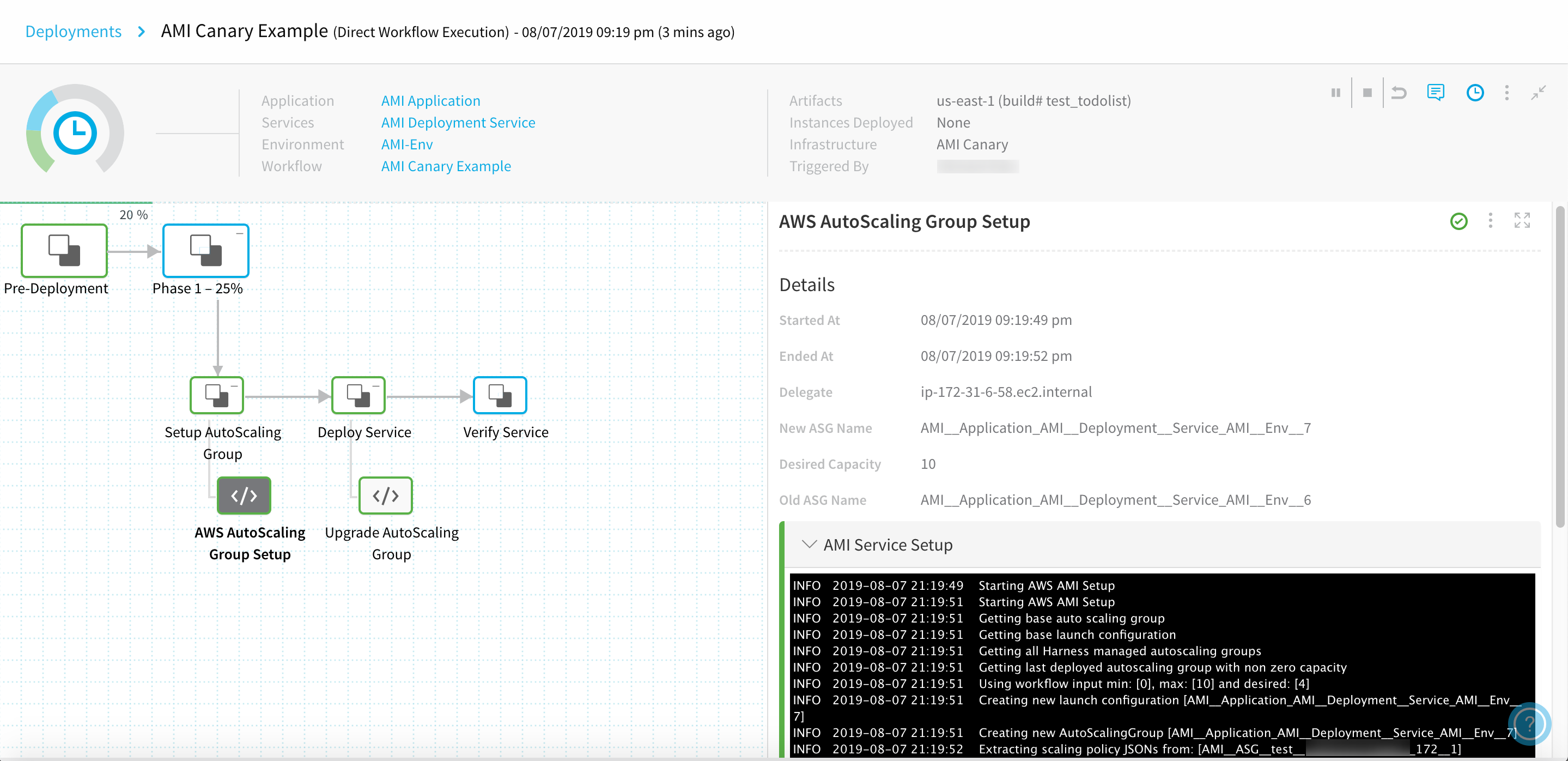This screenshot has width=1568, height=761.
Task: Open AWS AutoScaling Group Setup step options menu
Action: 1490,220
